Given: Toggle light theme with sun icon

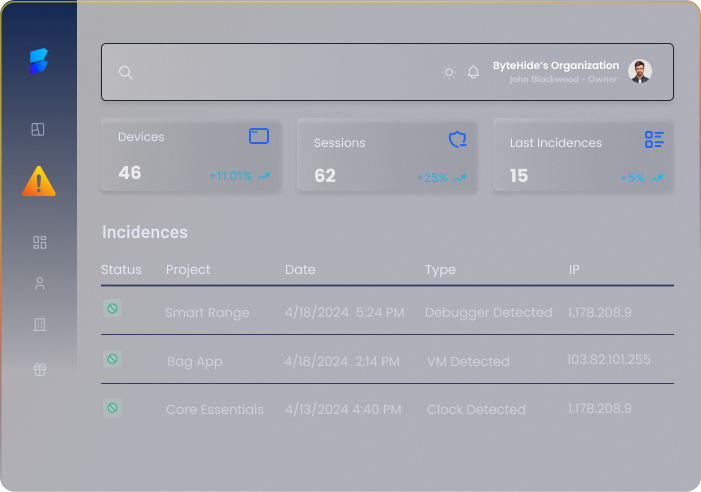Looking at the screenshot, I should coord(449,72).
